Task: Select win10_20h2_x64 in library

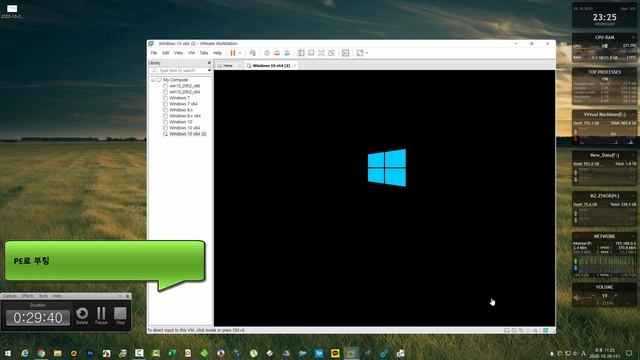Action: click(x=184, y=92)
